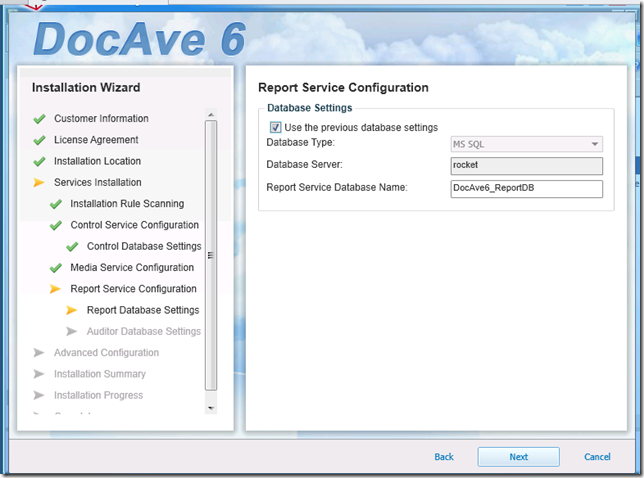This screenshot has height=478, width=644.
Task: Click the Next button
Action: click(x=518, y=457)
